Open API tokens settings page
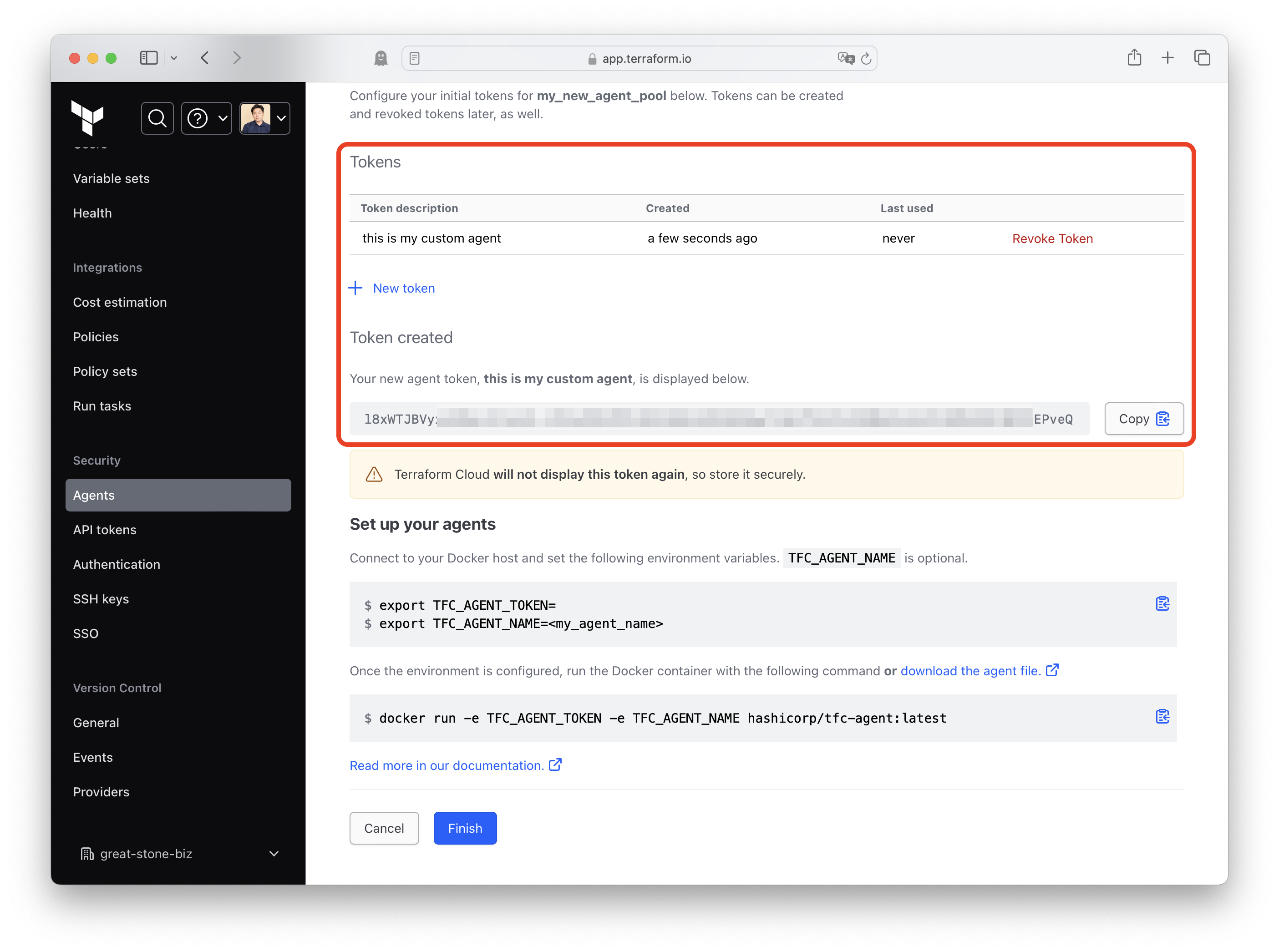Viewport: 1279px width, 952px height. 105,530
